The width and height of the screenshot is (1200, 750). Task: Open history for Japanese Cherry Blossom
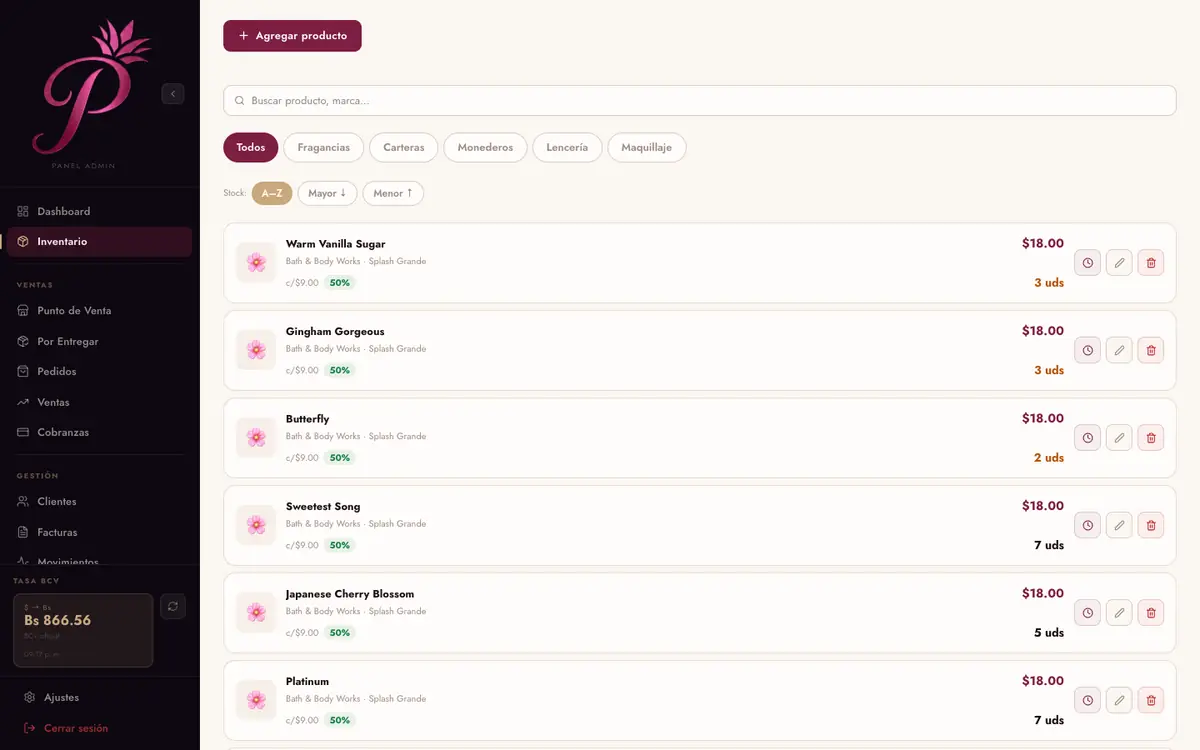click(x=1087, y=613)
